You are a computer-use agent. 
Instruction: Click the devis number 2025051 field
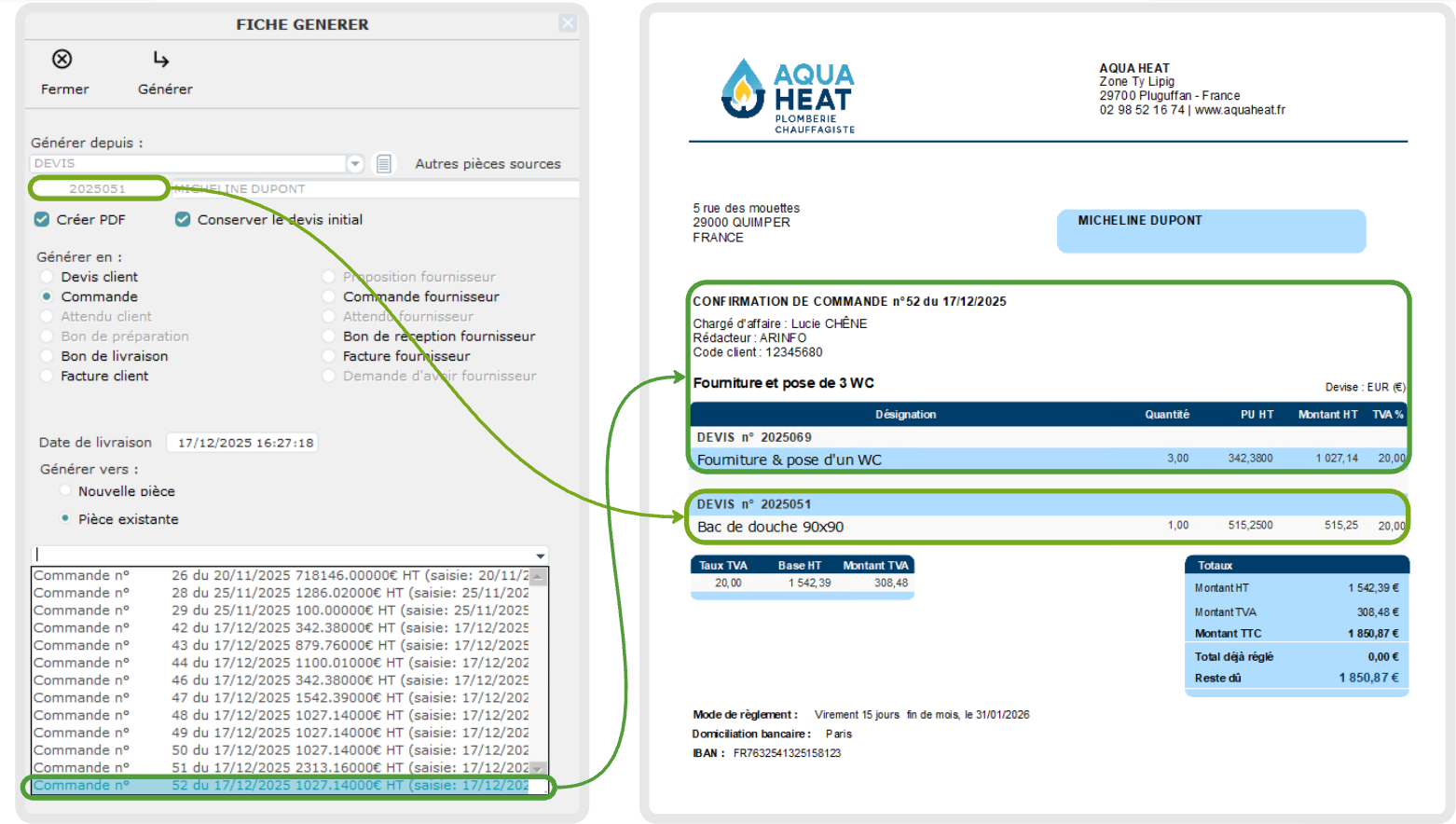(98, 189)
